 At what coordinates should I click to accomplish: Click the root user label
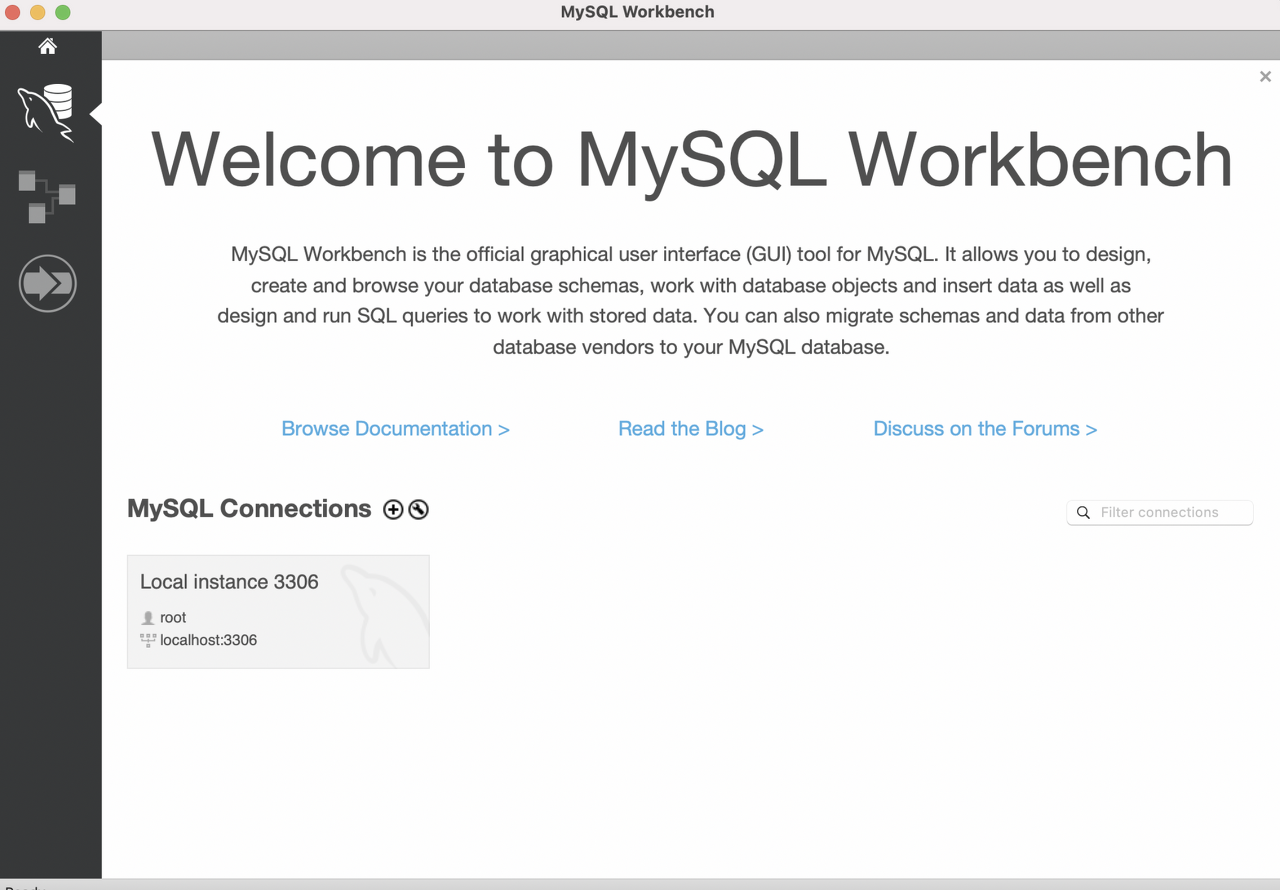click(173, 617)
